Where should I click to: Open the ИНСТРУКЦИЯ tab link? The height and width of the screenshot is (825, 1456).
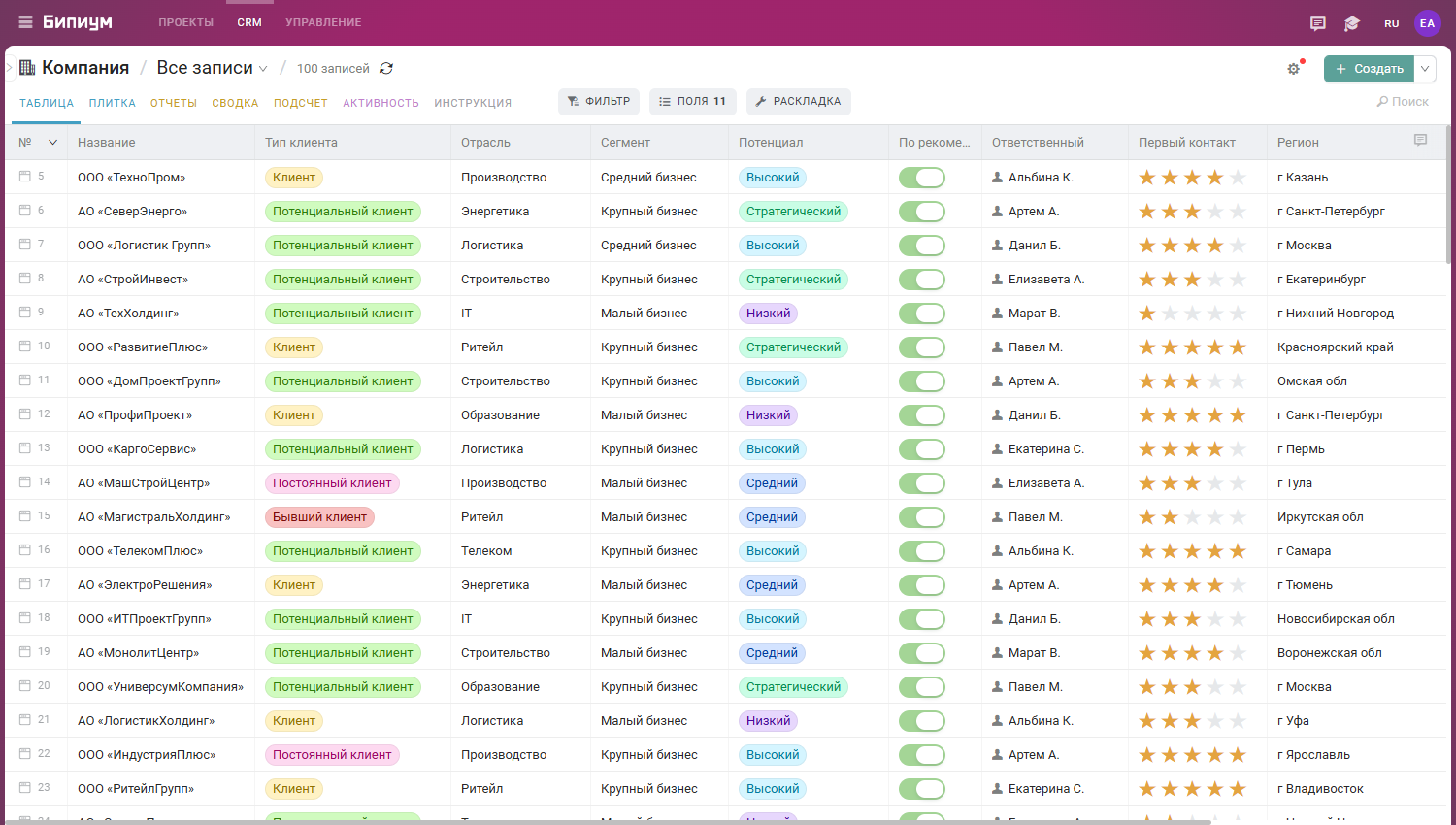[x=473, y=103]
